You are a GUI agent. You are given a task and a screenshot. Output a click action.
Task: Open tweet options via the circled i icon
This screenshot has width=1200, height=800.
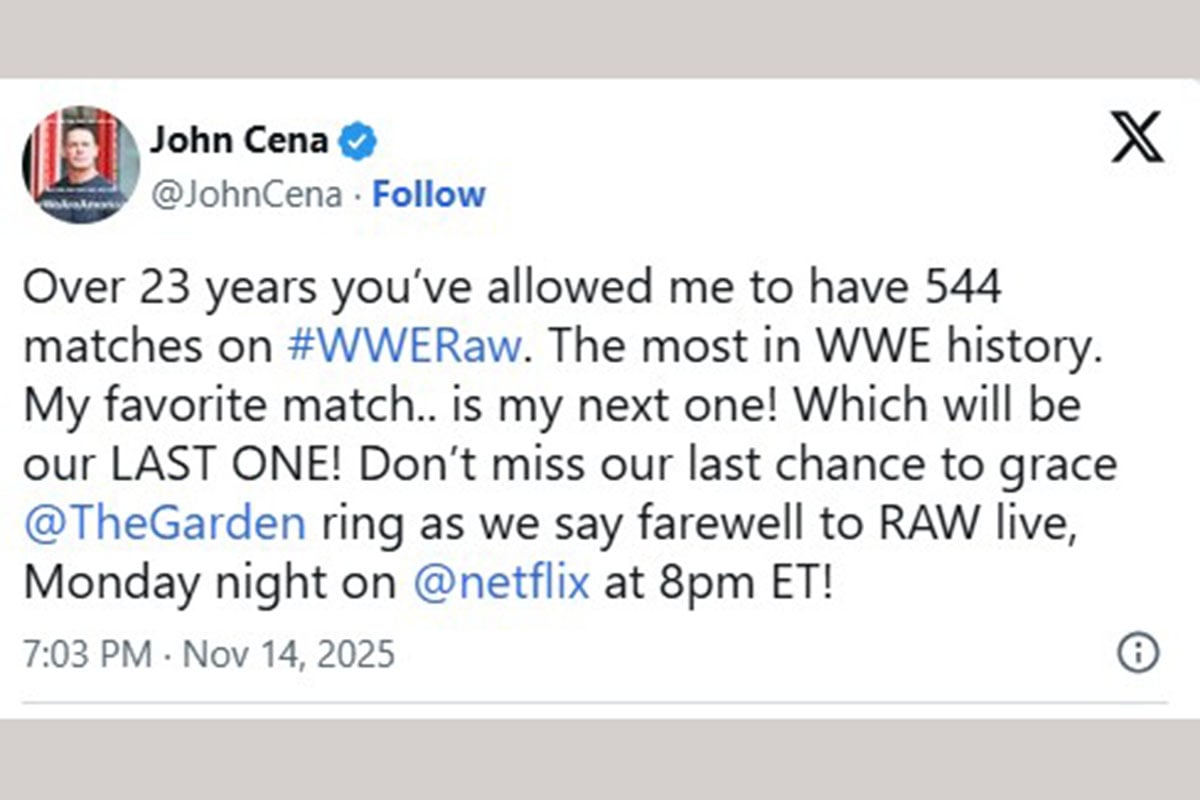(1136, 652)
